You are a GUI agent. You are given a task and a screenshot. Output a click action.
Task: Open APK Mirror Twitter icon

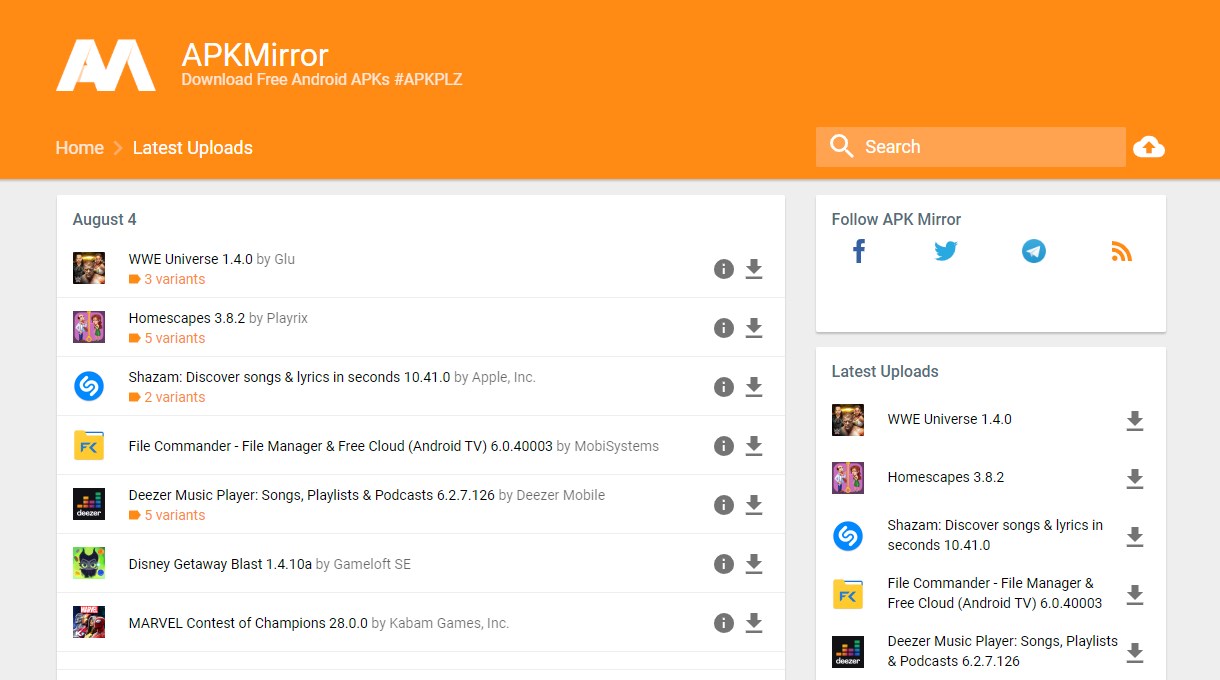(946, 251)
